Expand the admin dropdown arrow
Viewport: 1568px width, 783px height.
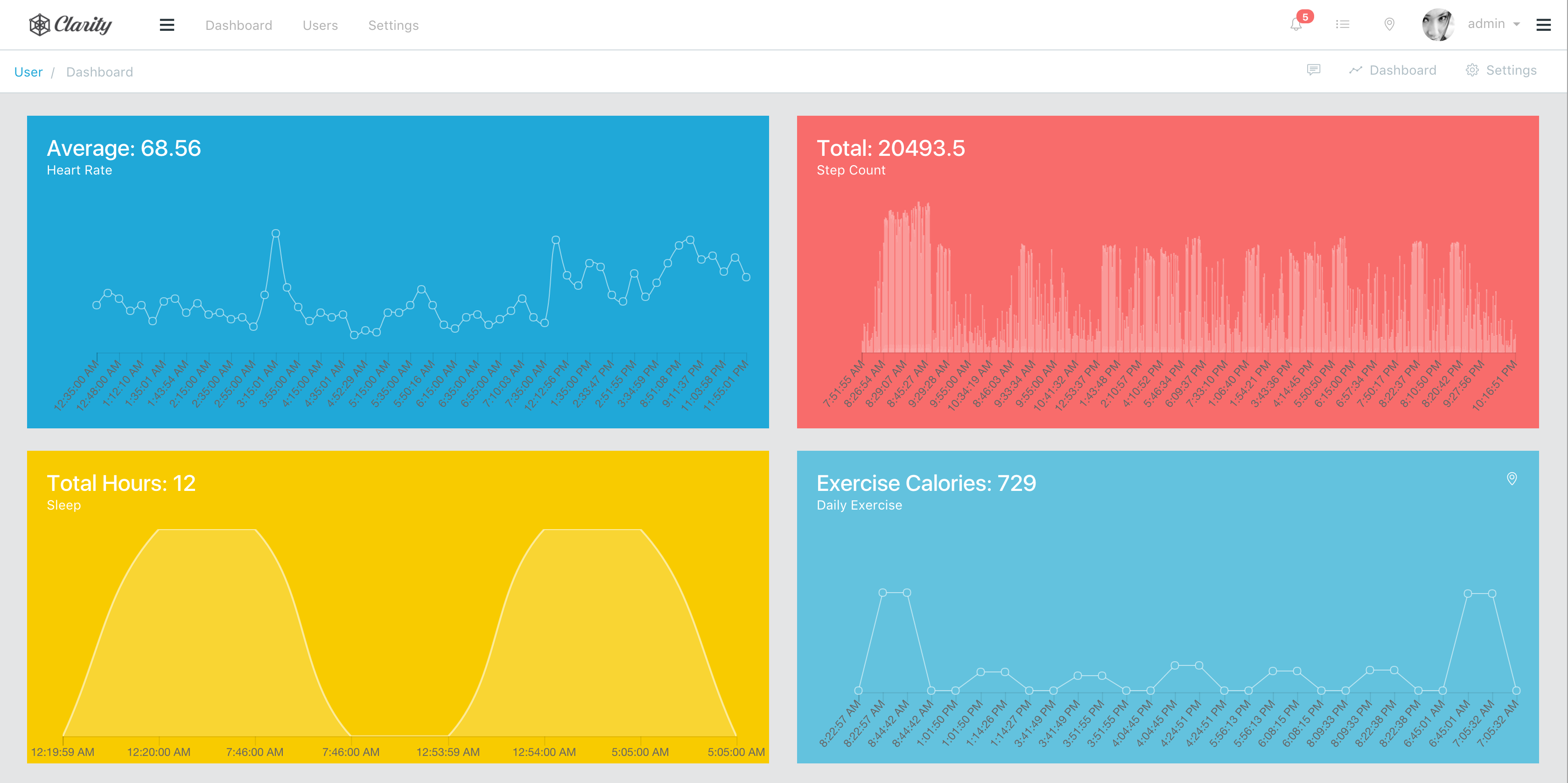click(x=1517, y=24)
